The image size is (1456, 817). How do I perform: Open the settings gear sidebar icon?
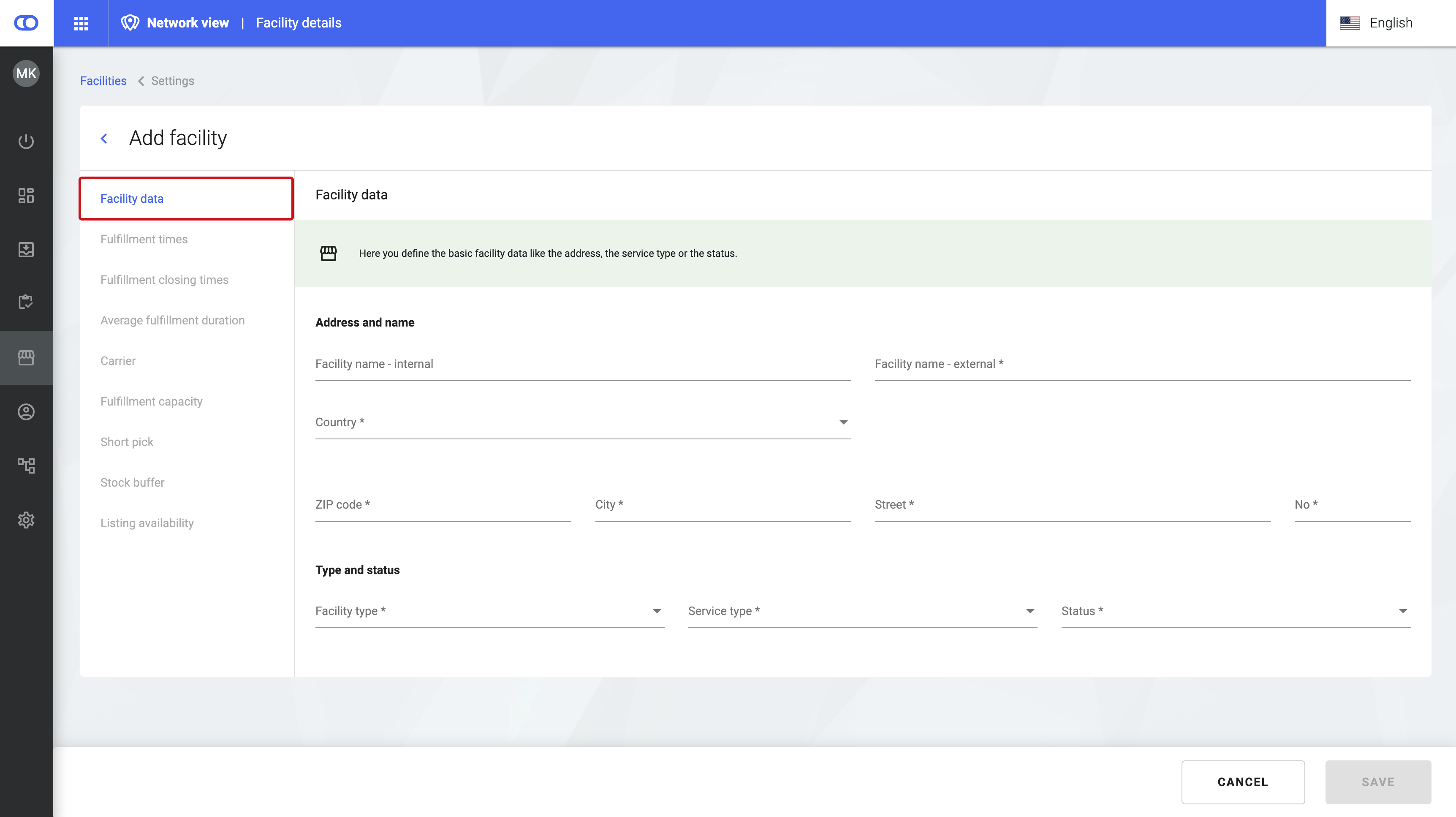click(26, 520)
